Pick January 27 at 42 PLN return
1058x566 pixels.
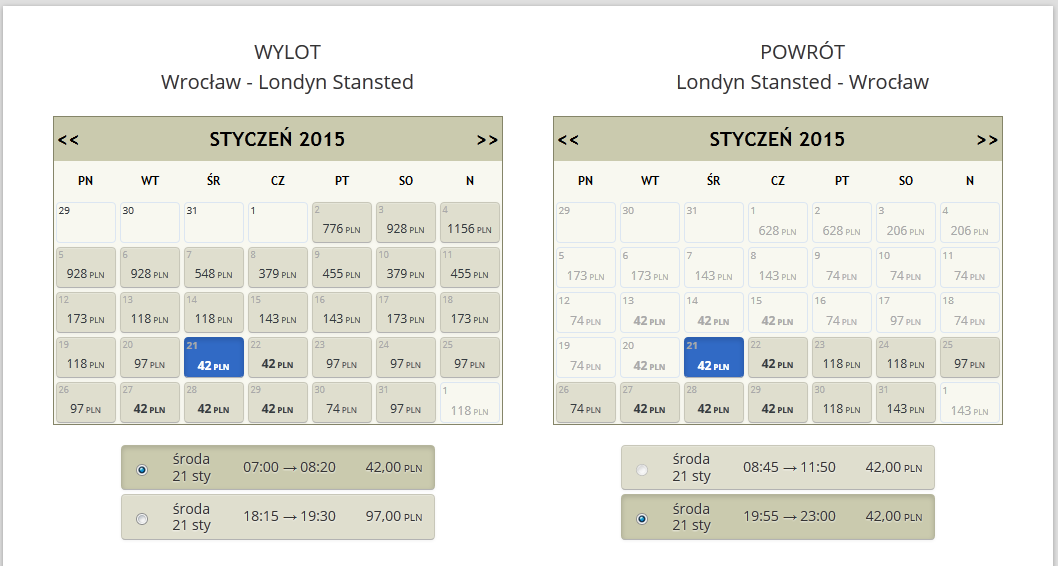(x=649, y=403)
